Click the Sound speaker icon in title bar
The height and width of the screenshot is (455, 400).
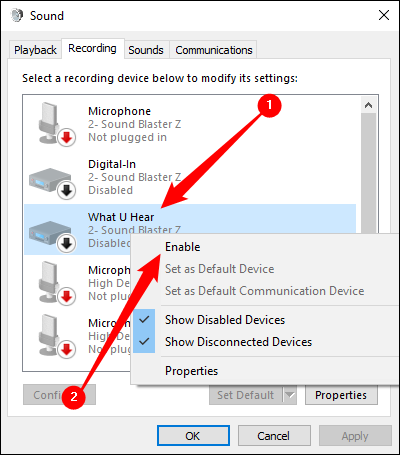tap(17, 15)
